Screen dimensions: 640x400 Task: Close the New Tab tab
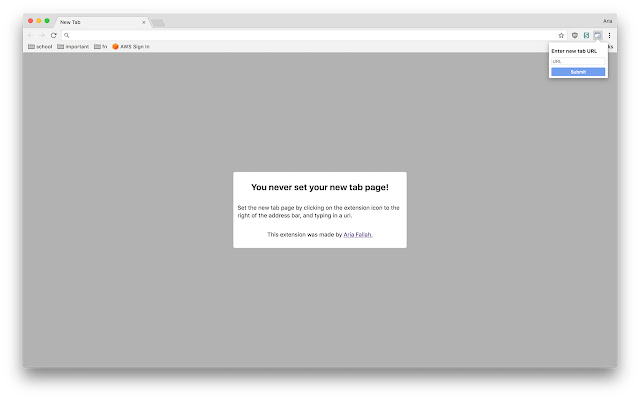pyautogui.click(x=144, y=22)
